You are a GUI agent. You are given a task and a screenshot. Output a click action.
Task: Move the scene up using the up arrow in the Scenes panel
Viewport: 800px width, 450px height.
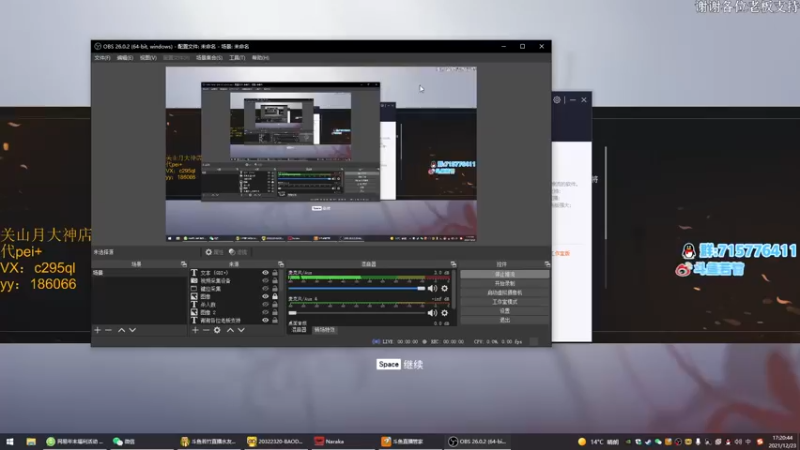(x=121, y=330)
